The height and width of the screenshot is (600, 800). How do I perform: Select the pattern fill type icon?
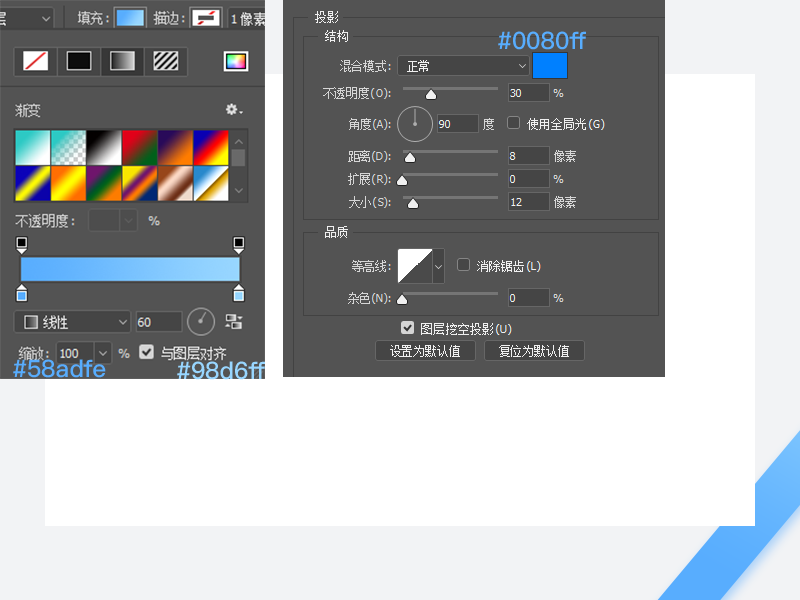point(166,61)
